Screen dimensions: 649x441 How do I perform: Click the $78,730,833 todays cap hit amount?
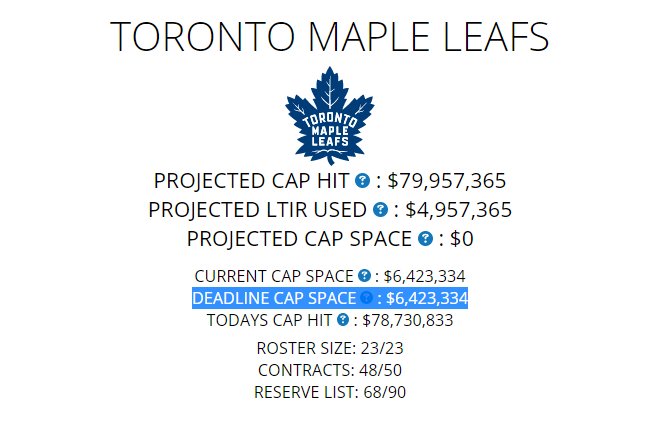pyautogui.click(x=408, y=320)
